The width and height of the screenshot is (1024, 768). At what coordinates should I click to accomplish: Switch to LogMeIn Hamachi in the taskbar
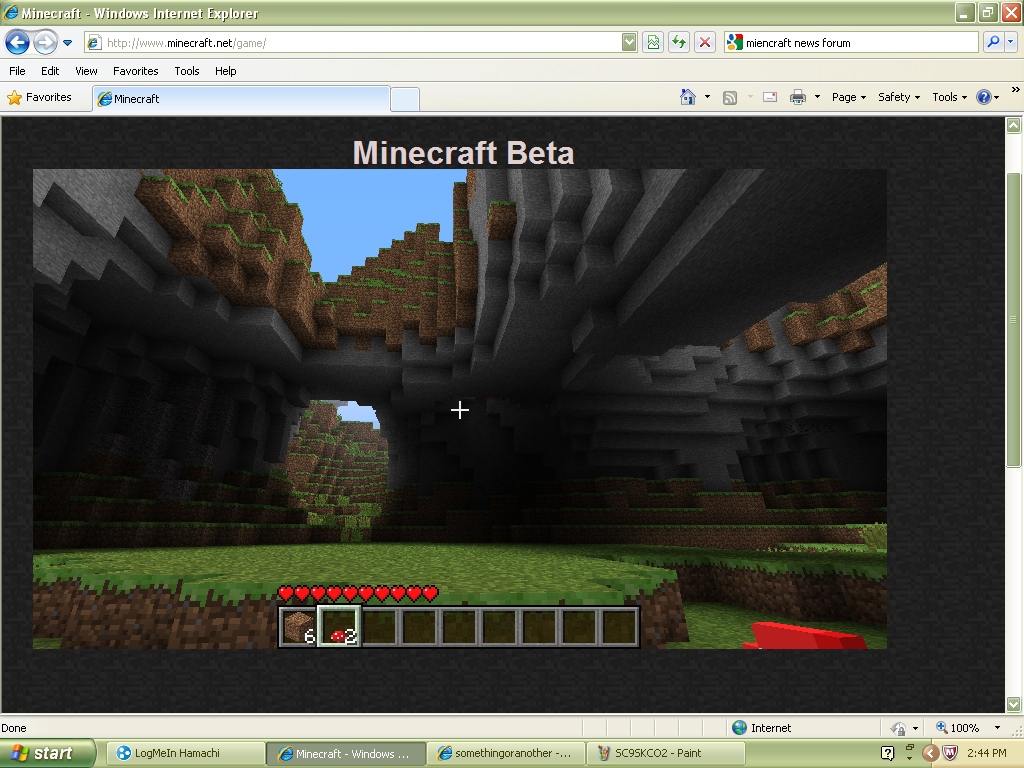pyautogui.click(x=185, y=753)
